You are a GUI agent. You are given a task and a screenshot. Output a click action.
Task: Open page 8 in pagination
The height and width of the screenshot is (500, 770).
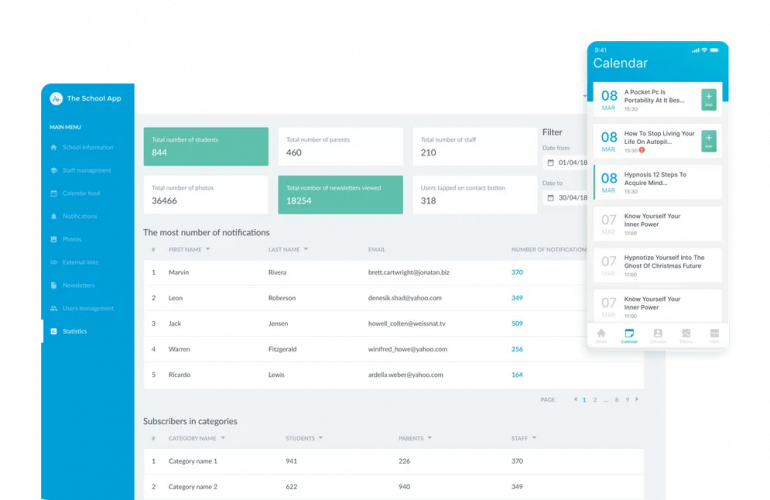point(616,400)
